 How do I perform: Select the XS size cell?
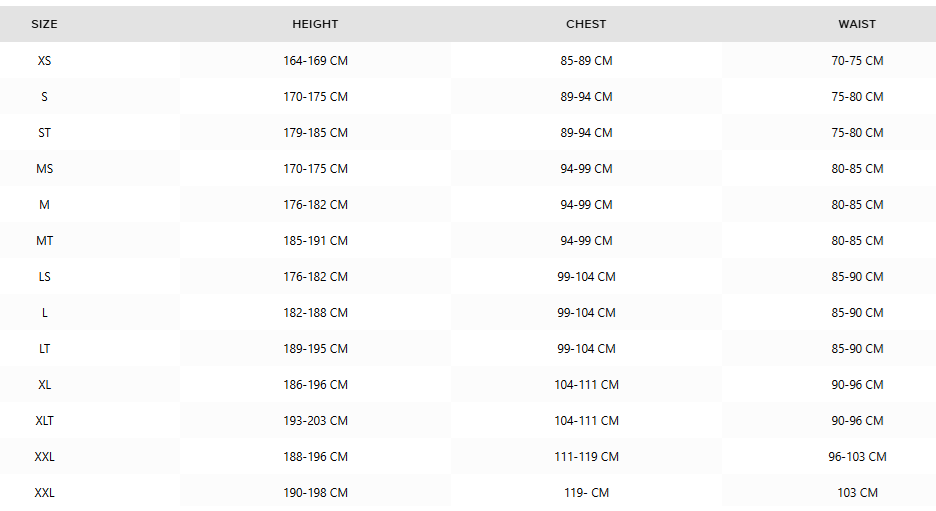tap(44, 61)
